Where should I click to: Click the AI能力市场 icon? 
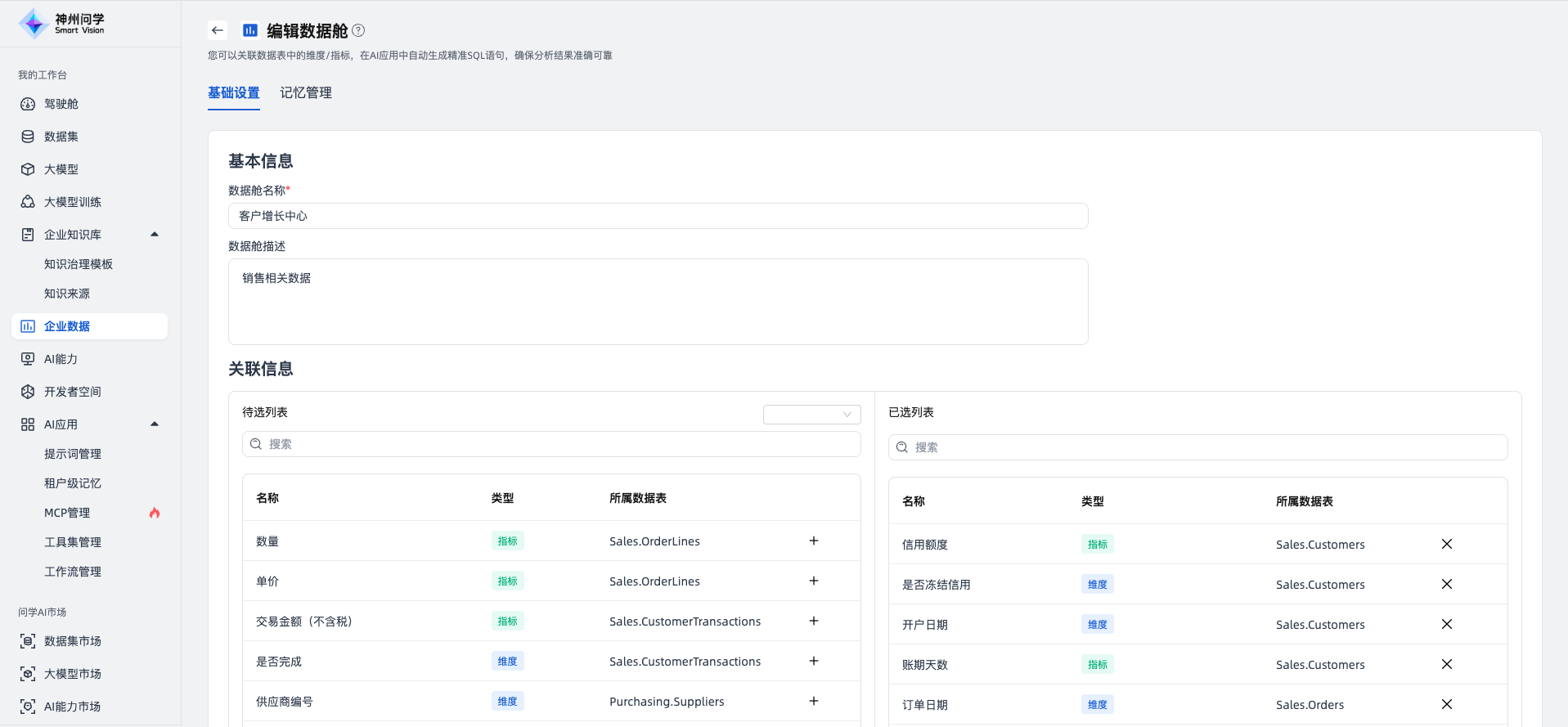pyautogui.click(x=28, y=707)
